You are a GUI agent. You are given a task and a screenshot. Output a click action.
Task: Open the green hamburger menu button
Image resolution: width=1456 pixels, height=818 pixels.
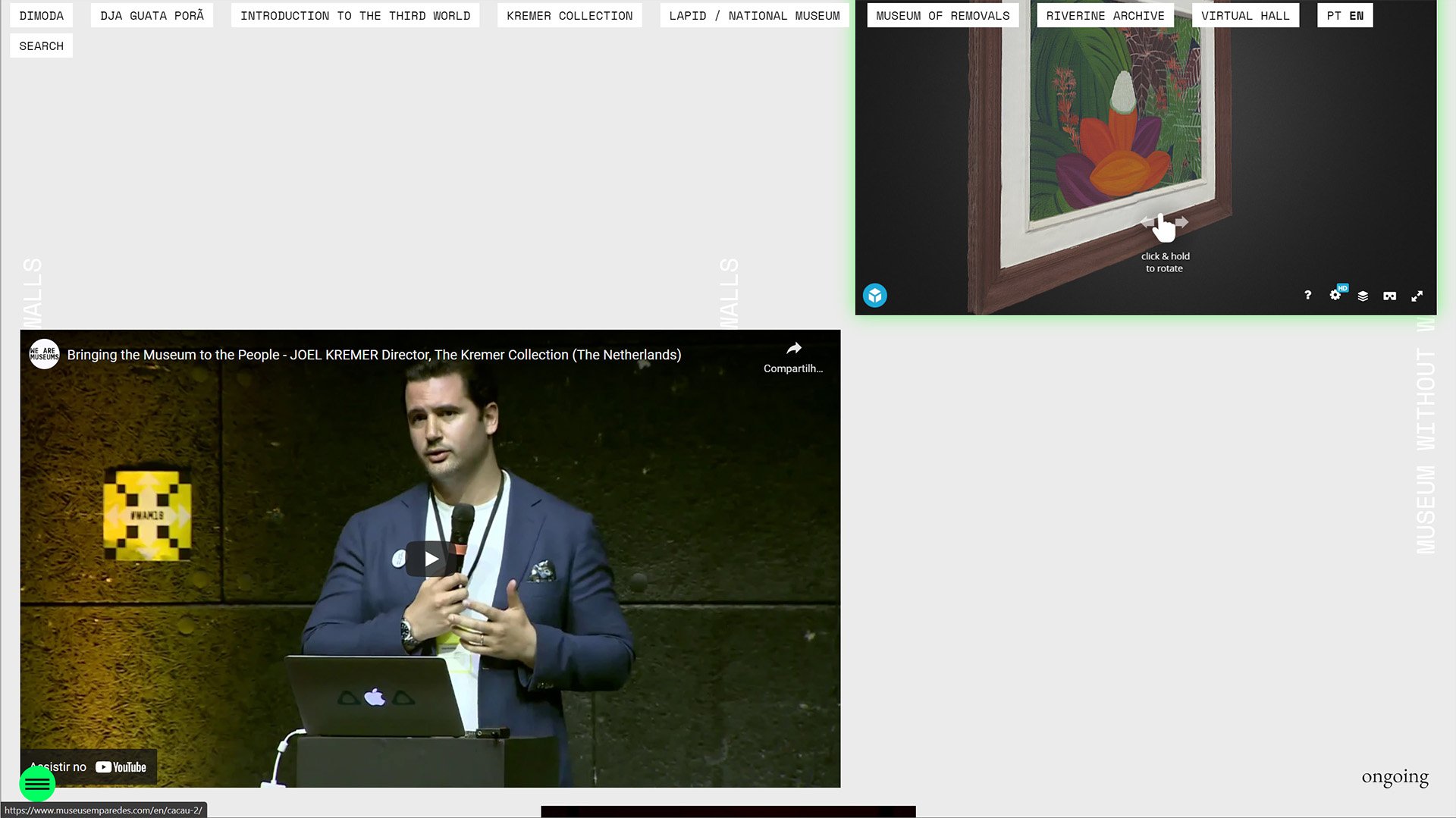pos(37,784)
